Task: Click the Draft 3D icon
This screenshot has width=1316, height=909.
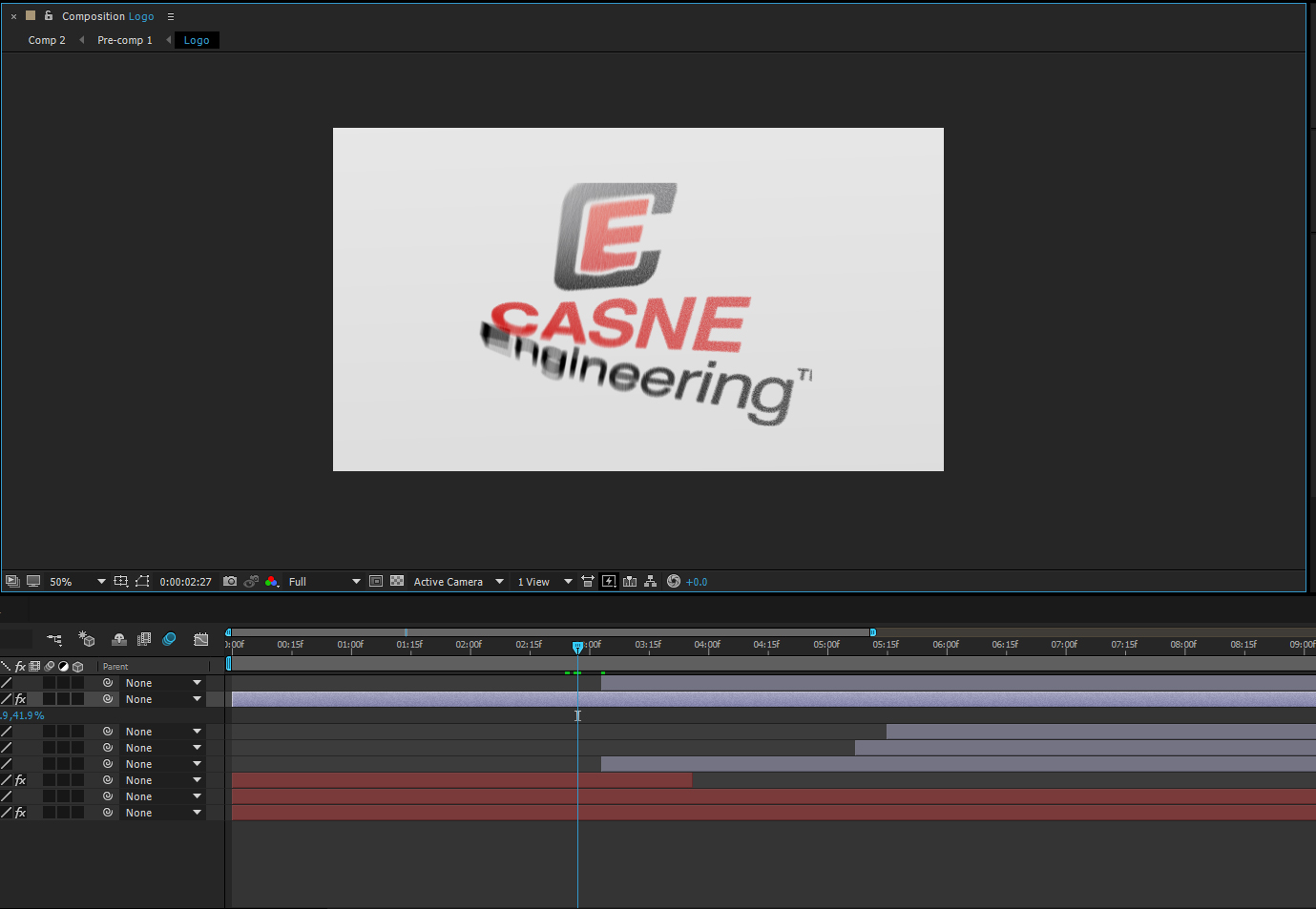Action: coord(87,639)
